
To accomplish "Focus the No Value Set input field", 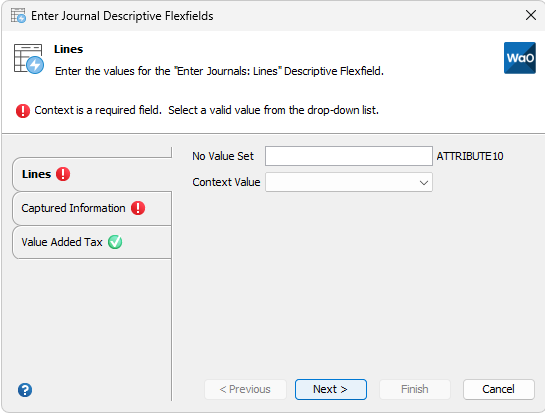I will tap(349, 156).
